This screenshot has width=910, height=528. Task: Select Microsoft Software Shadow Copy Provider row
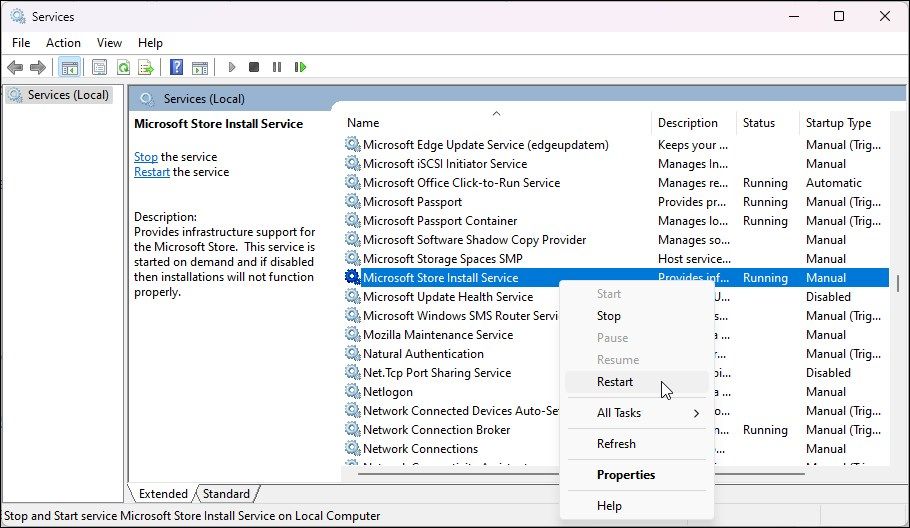pos(616,240)
